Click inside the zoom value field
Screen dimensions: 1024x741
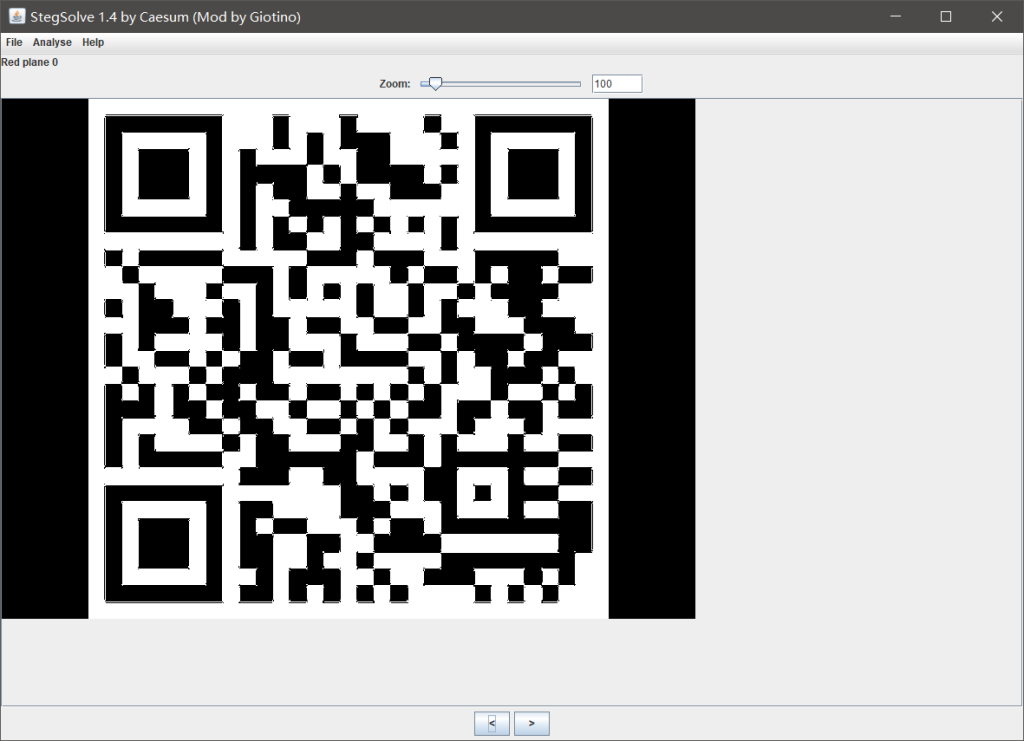click(x=617, y=84)
